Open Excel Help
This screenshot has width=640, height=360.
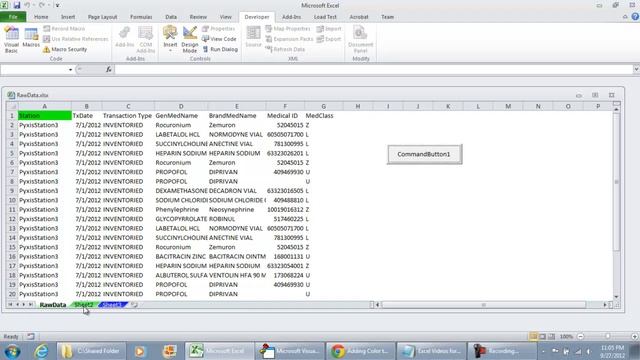[635, 17]
